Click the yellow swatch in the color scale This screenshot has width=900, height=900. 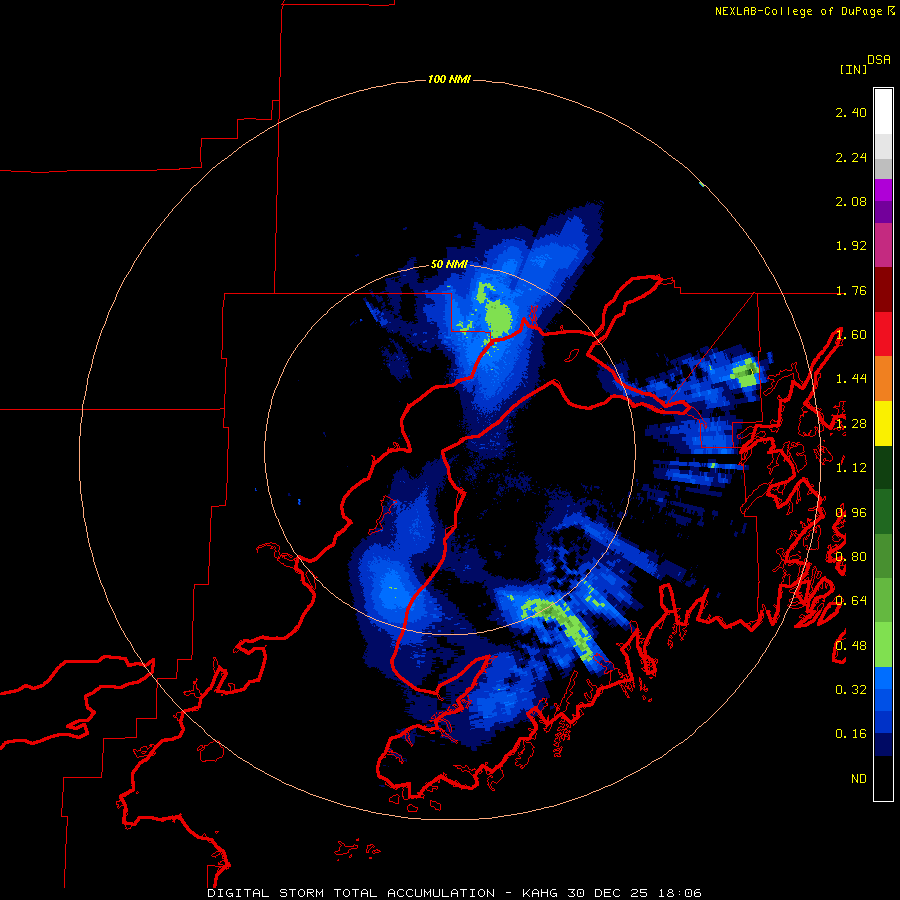coord(883,423)
